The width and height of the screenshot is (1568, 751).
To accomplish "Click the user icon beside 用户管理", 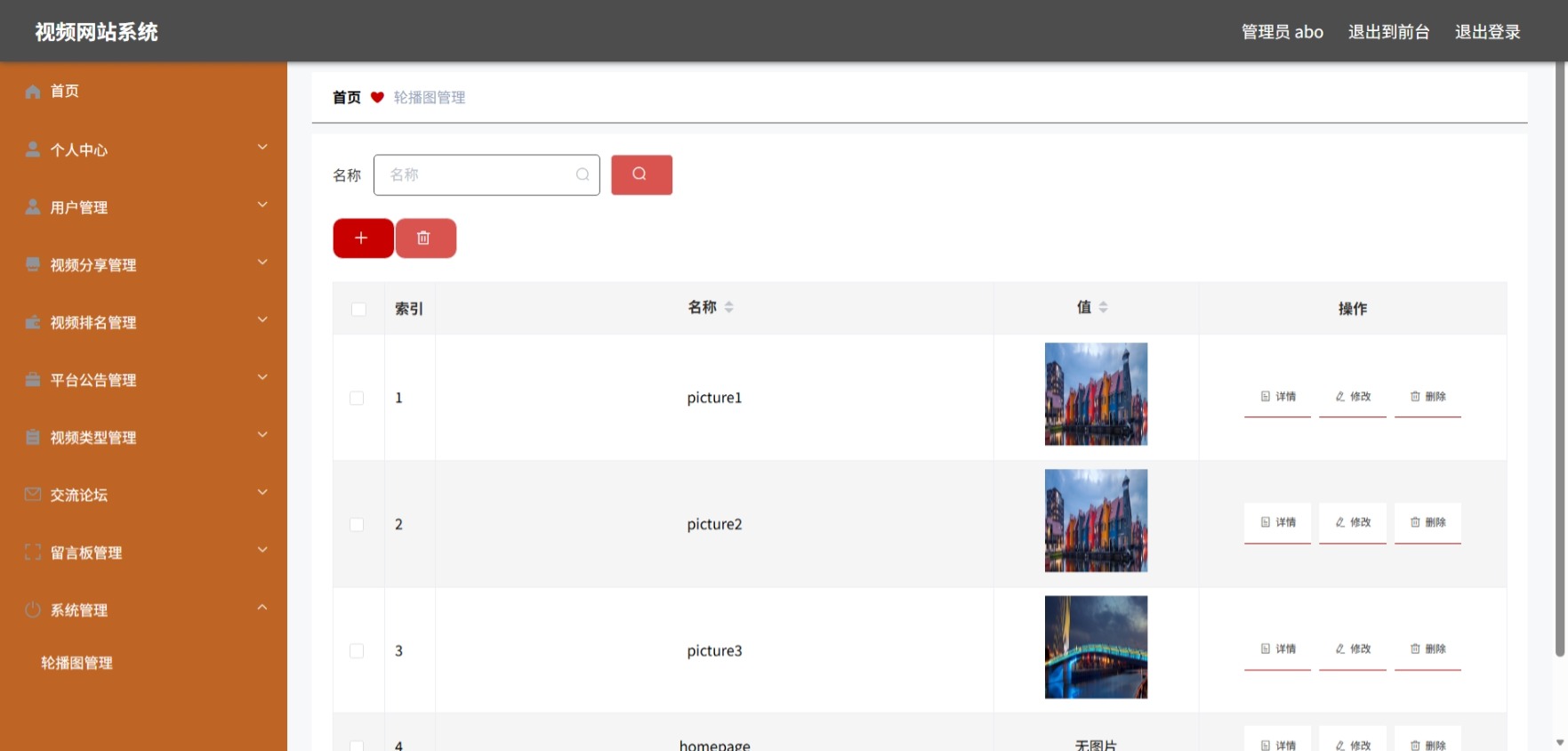I will (33, 207).
